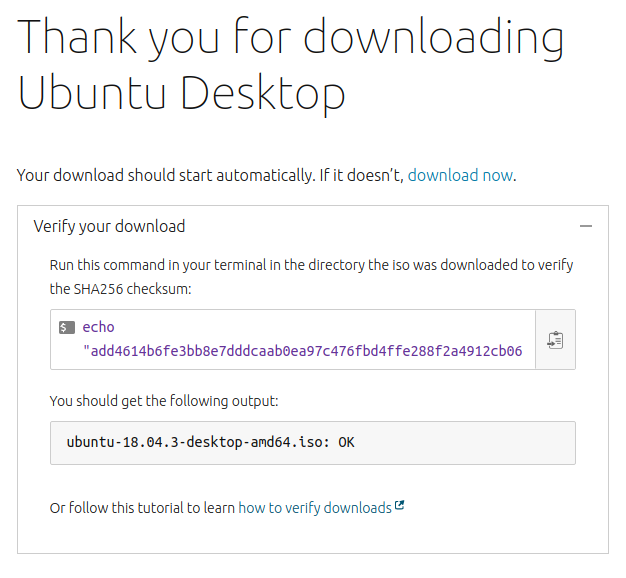
Task: Click the "OK" result in expected output
Action: coord(346,441)
